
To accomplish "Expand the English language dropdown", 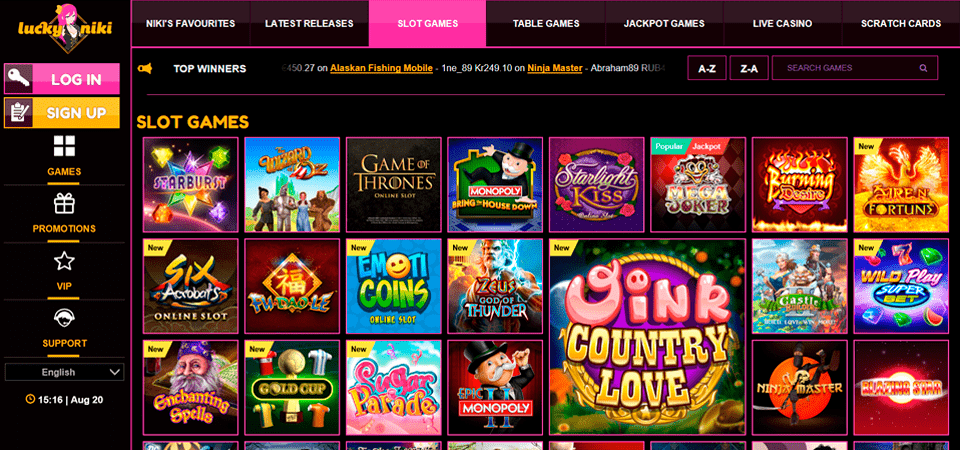I will (64, 372).
